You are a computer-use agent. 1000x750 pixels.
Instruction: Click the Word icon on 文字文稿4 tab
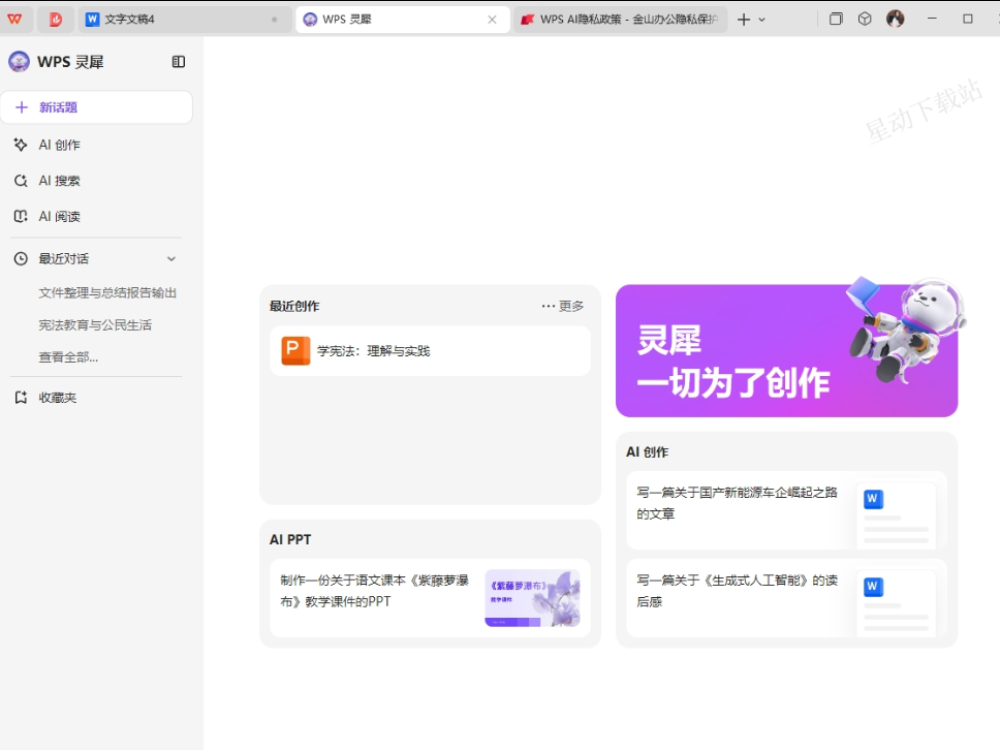click(92, 20)
